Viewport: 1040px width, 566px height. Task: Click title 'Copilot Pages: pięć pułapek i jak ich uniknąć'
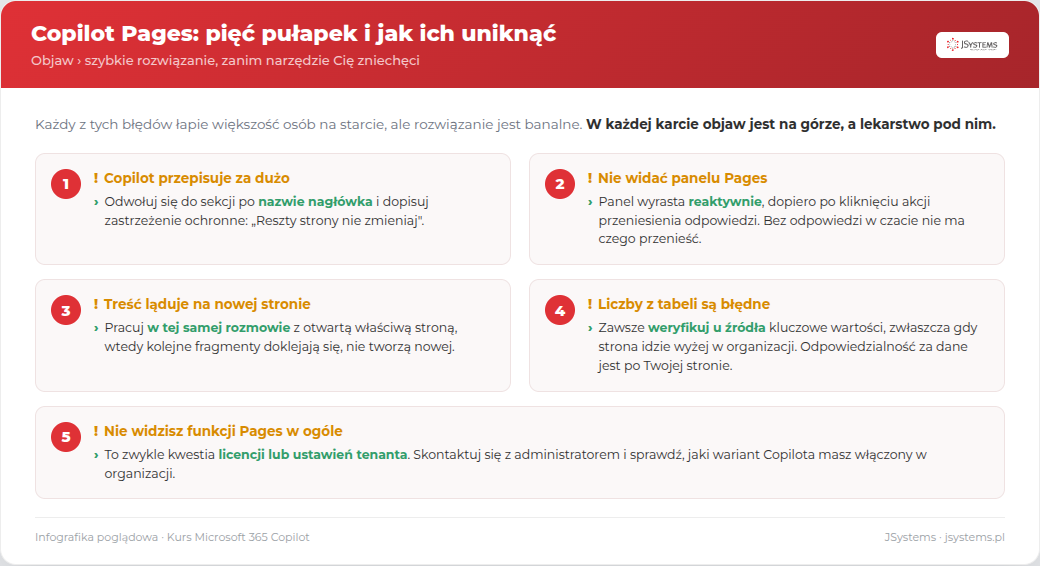(x=293, y=34)
